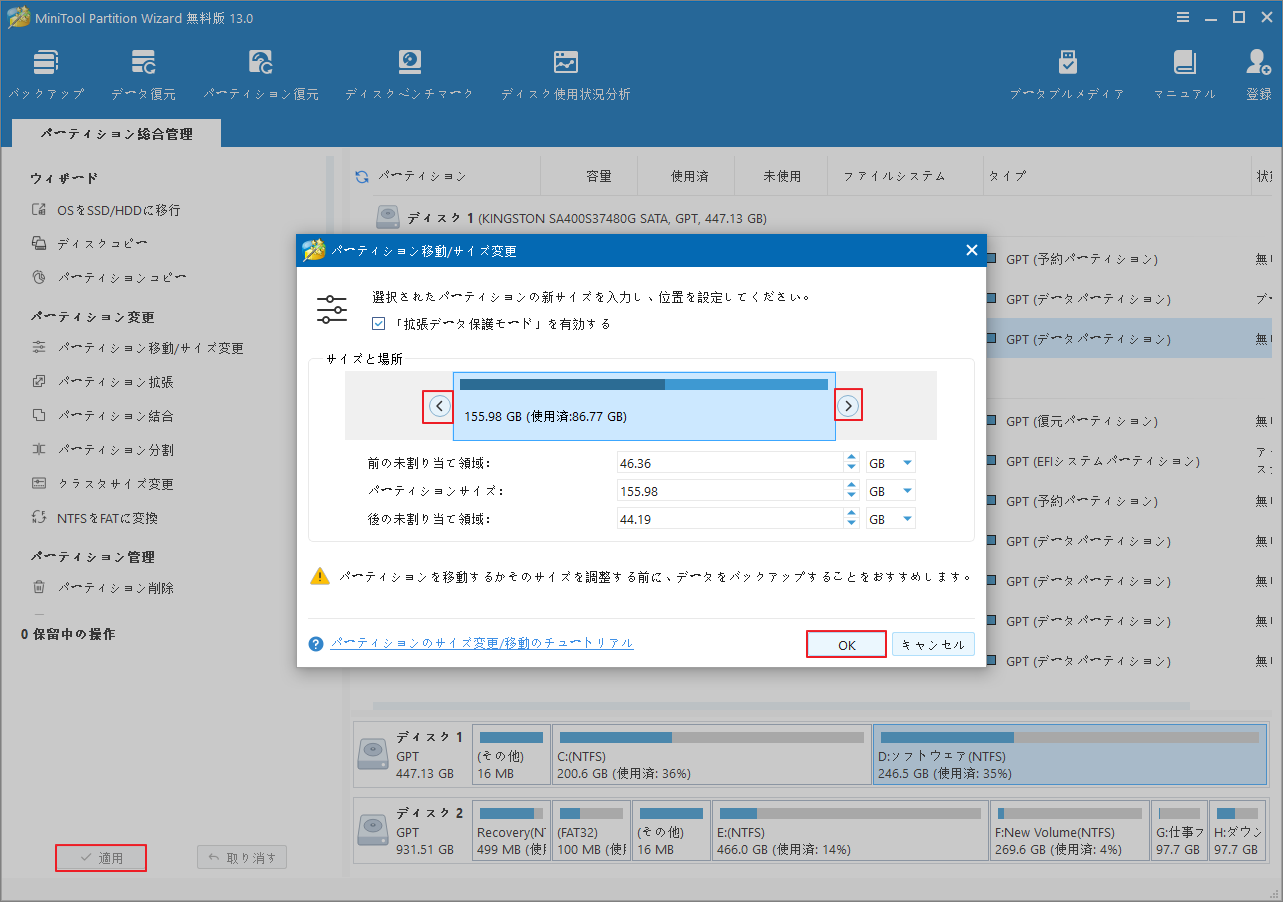Screen dimensions: 1283x902
Task: Click the help question mark in the dialog
Action: [315, 643]
